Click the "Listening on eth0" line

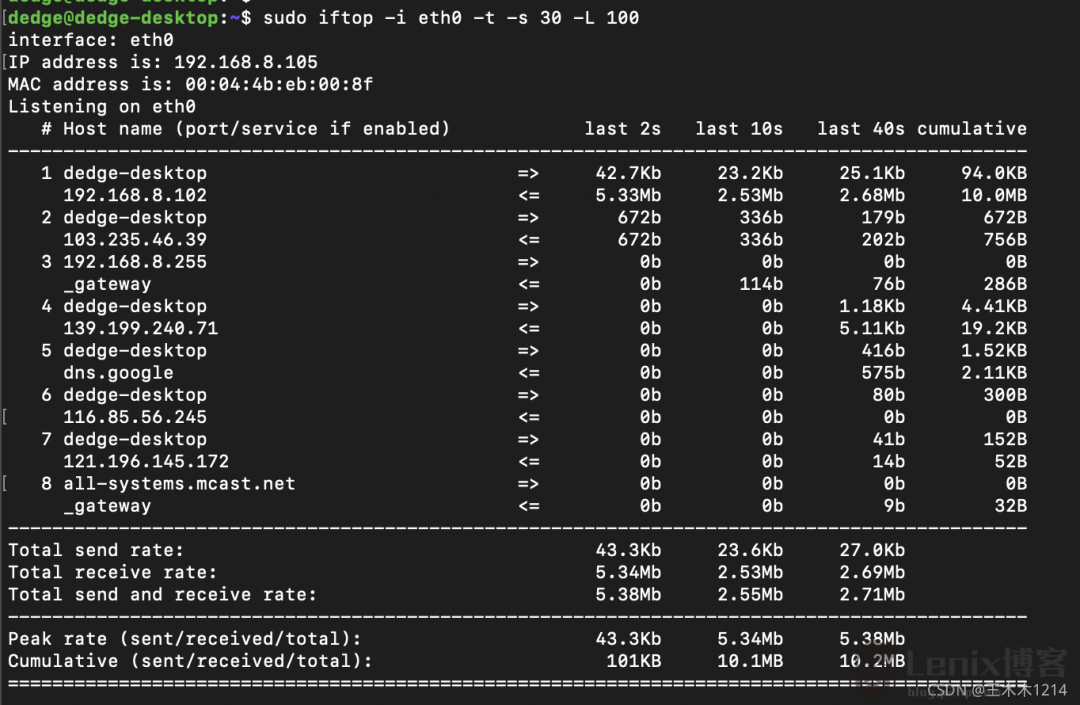point(101,106)
